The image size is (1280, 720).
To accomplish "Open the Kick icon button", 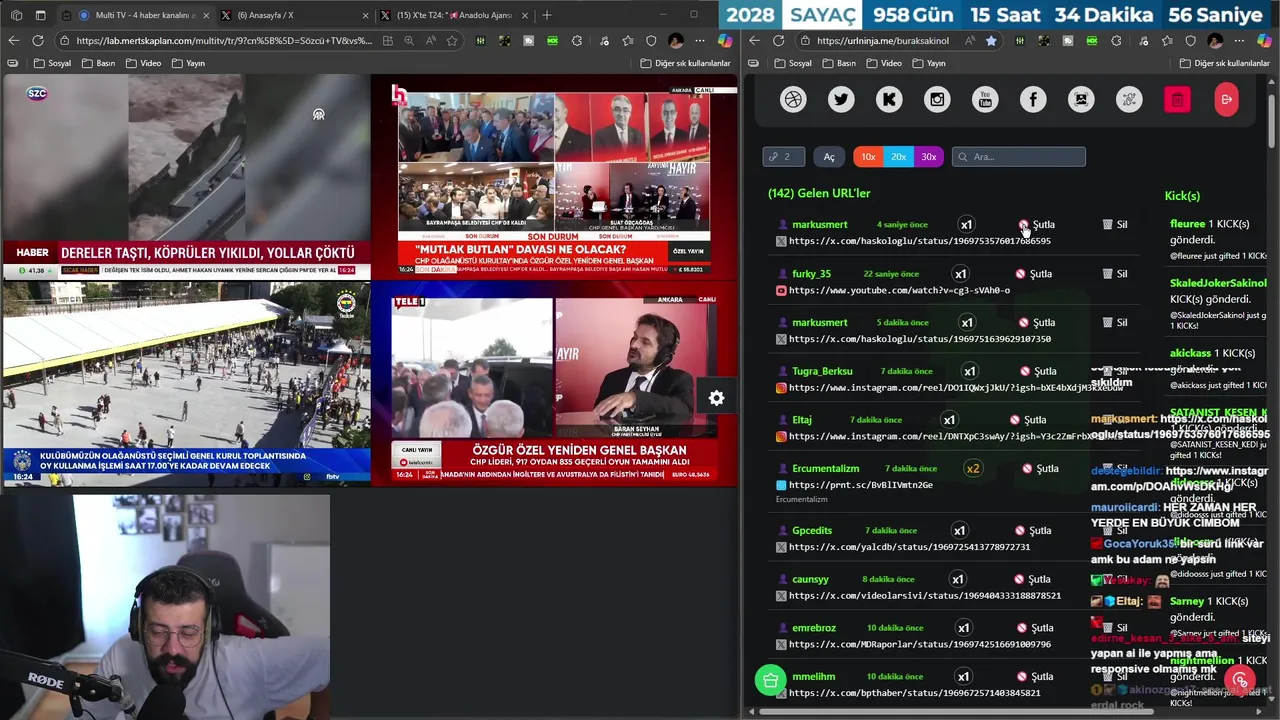I will click(x=889, y=99).
